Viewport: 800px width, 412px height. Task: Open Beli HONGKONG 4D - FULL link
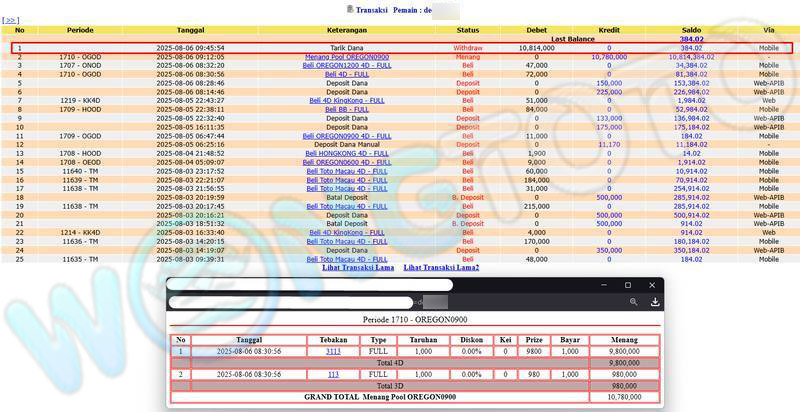click(347, 153)
